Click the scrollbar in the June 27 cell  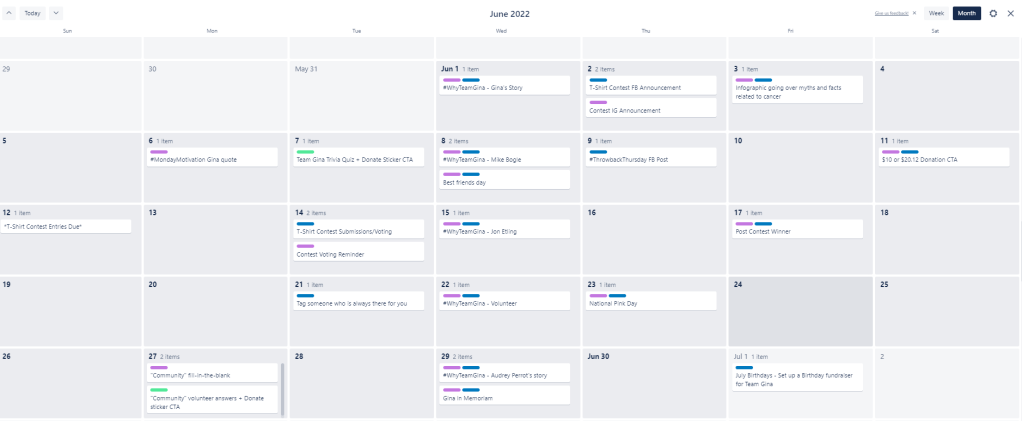coord(283,388)
